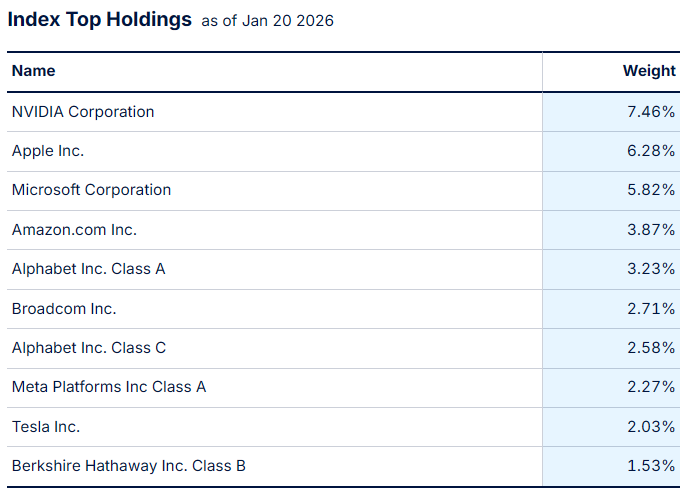
Task: Click Meta Platforms Inc Class A
Action: [x=109, y=387]
